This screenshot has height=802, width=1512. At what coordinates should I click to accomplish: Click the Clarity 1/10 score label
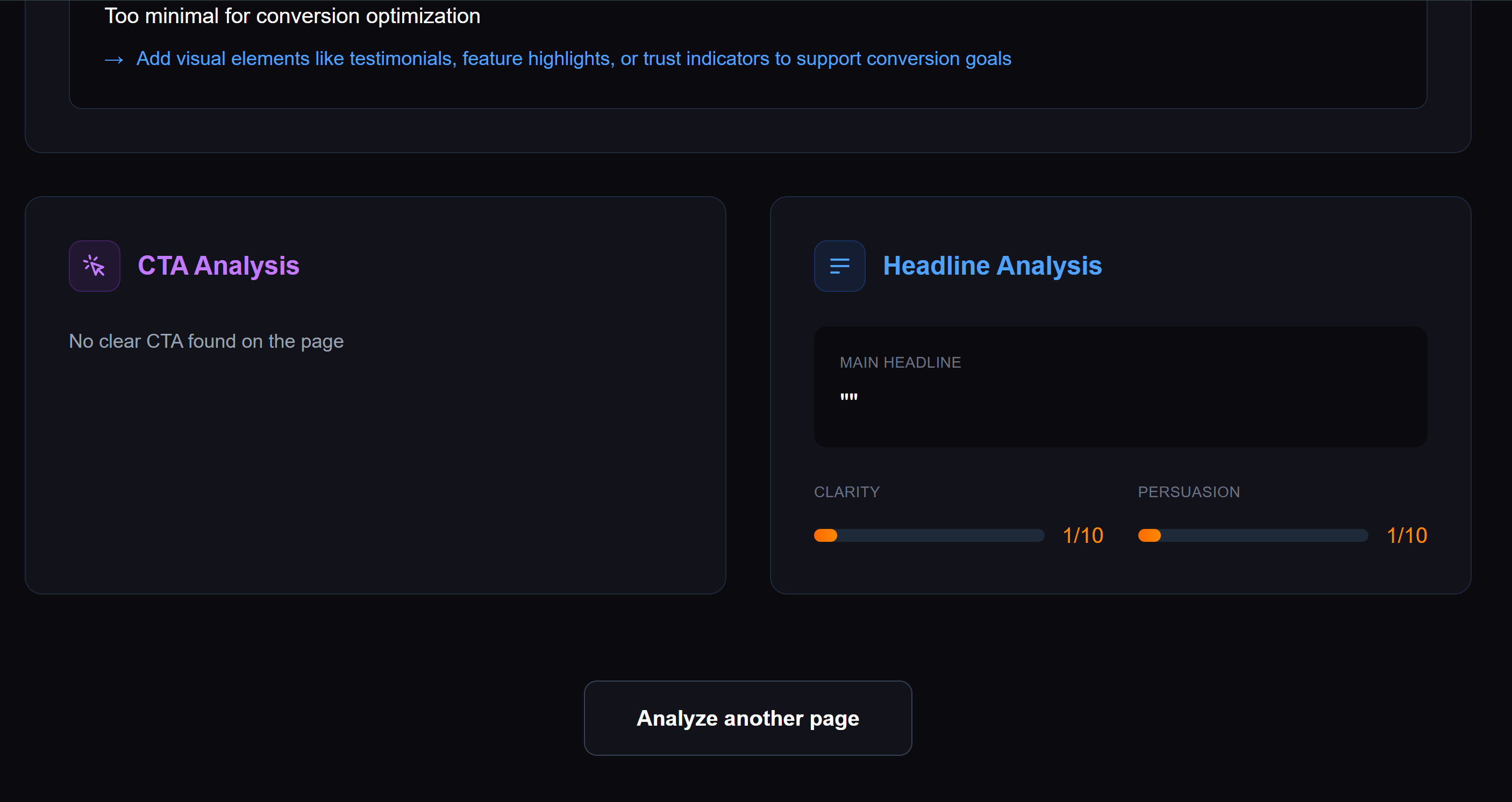pyautogui.click(x=1083, y=535)
